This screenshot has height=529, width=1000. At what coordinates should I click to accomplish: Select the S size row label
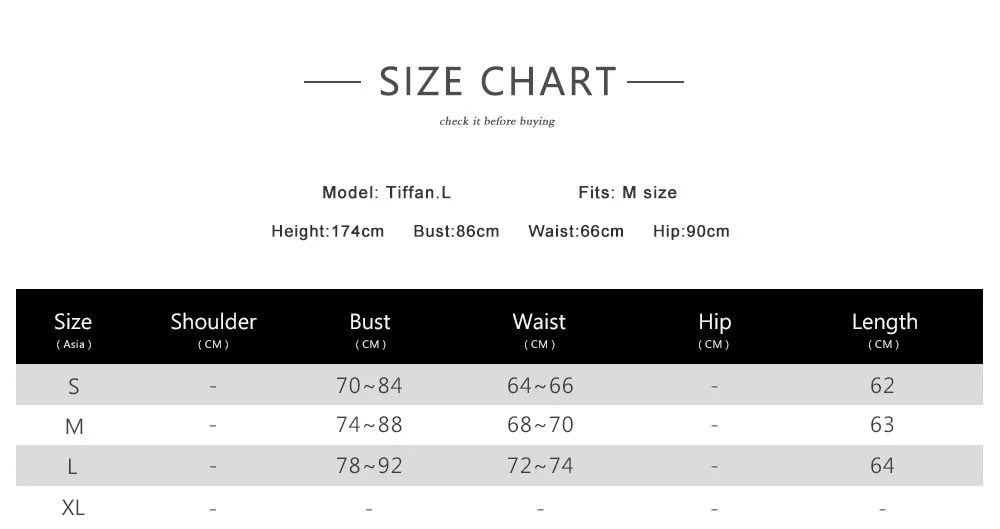[x=73, y=386]
